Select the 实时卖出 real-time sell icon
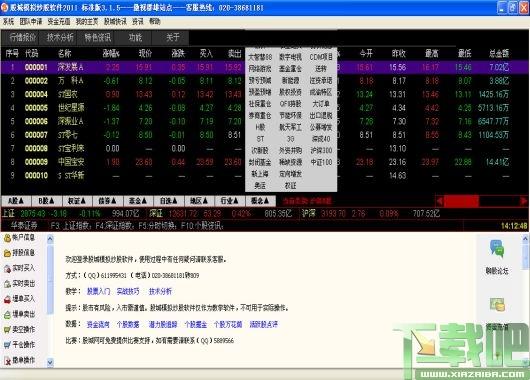 point(7,284)
